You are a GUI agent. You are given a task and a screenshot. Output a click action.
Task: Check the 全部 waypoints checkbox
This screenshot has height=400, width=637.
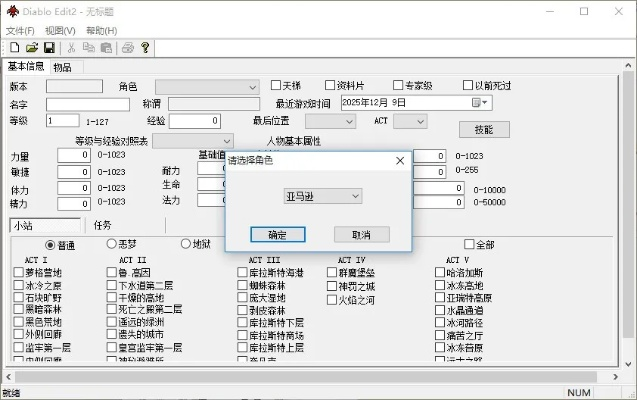click(469, 244)
